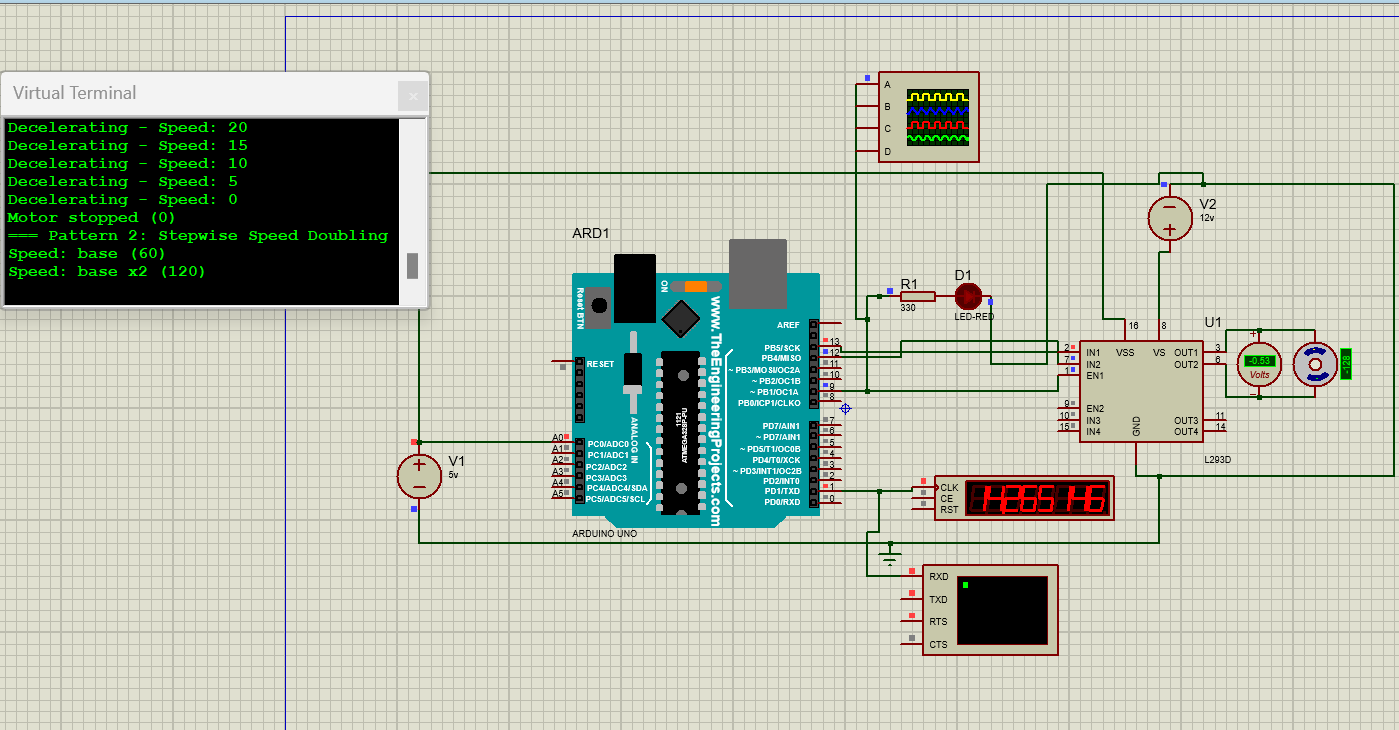Click the A0 analog pin on Arduino
This screenshot has height=730, width=1399.
click(560, 438)
